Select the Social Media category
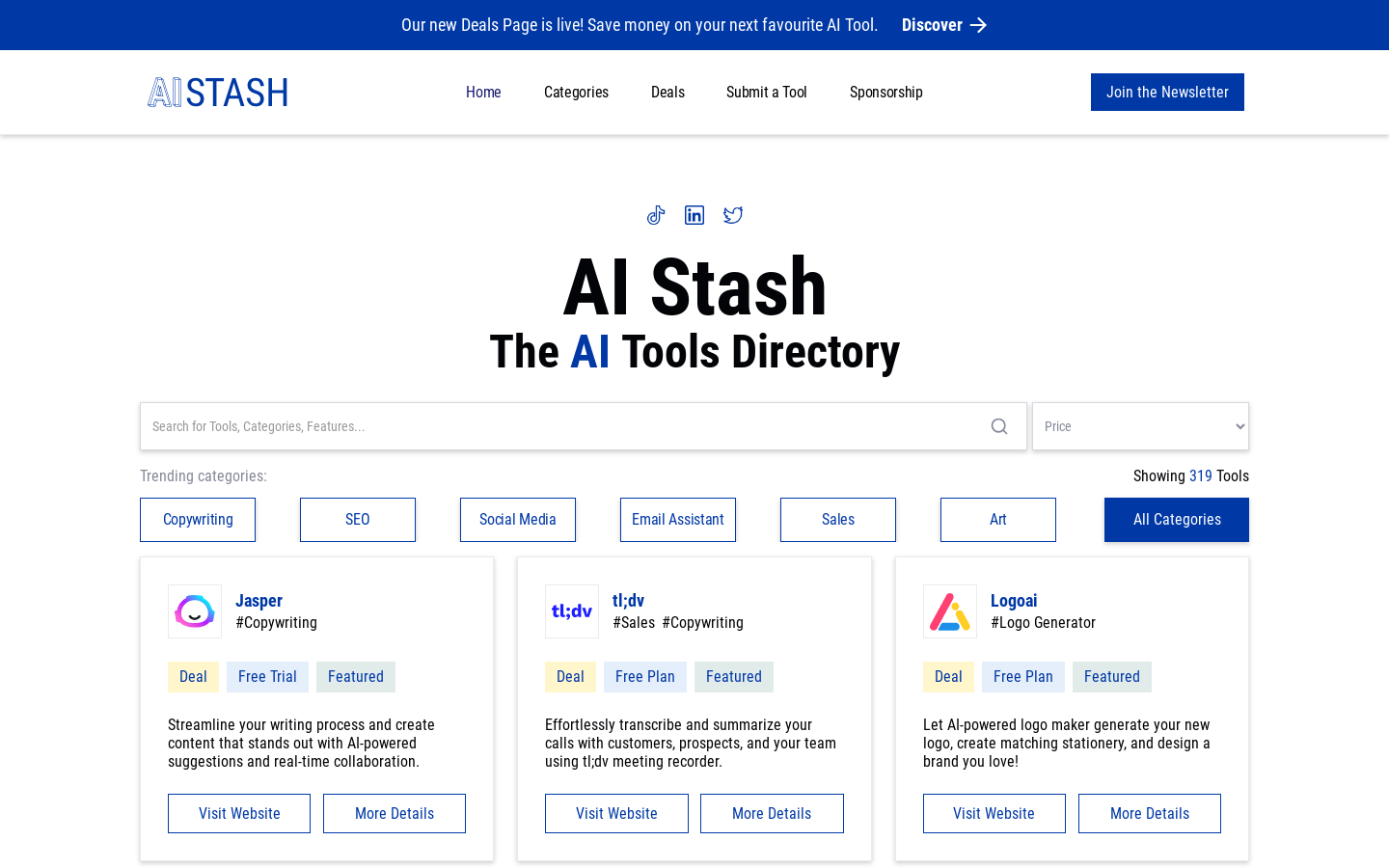Image resolution: width=1389 pixels, height=868 pixels. pos(518,520)
